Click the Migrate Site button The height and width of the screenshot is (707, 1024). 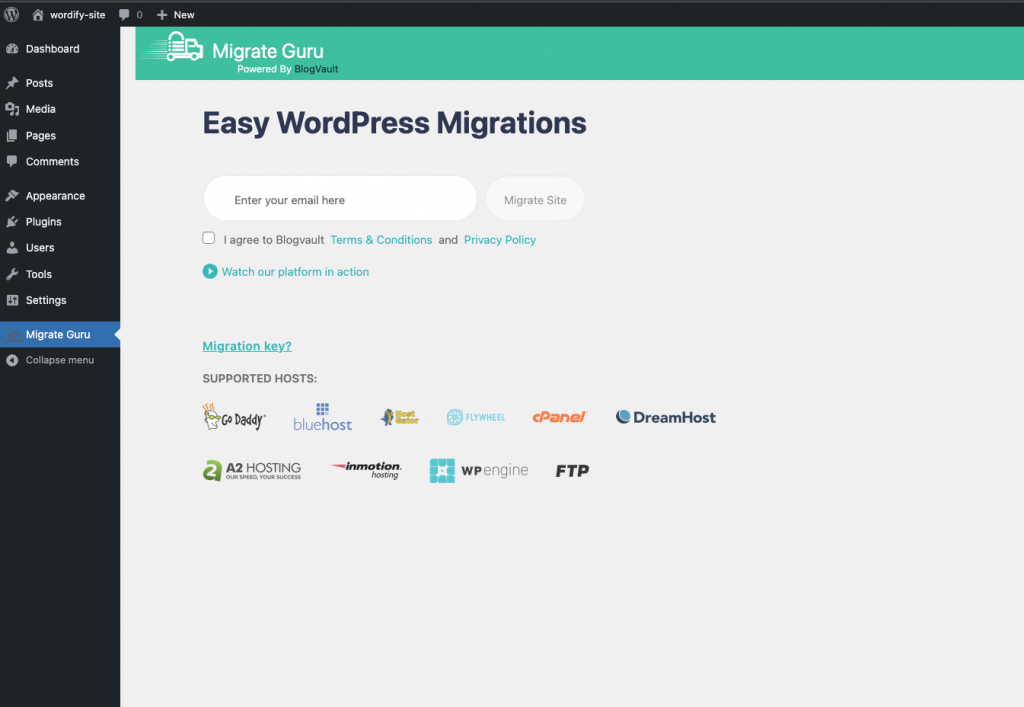[535, 198]
